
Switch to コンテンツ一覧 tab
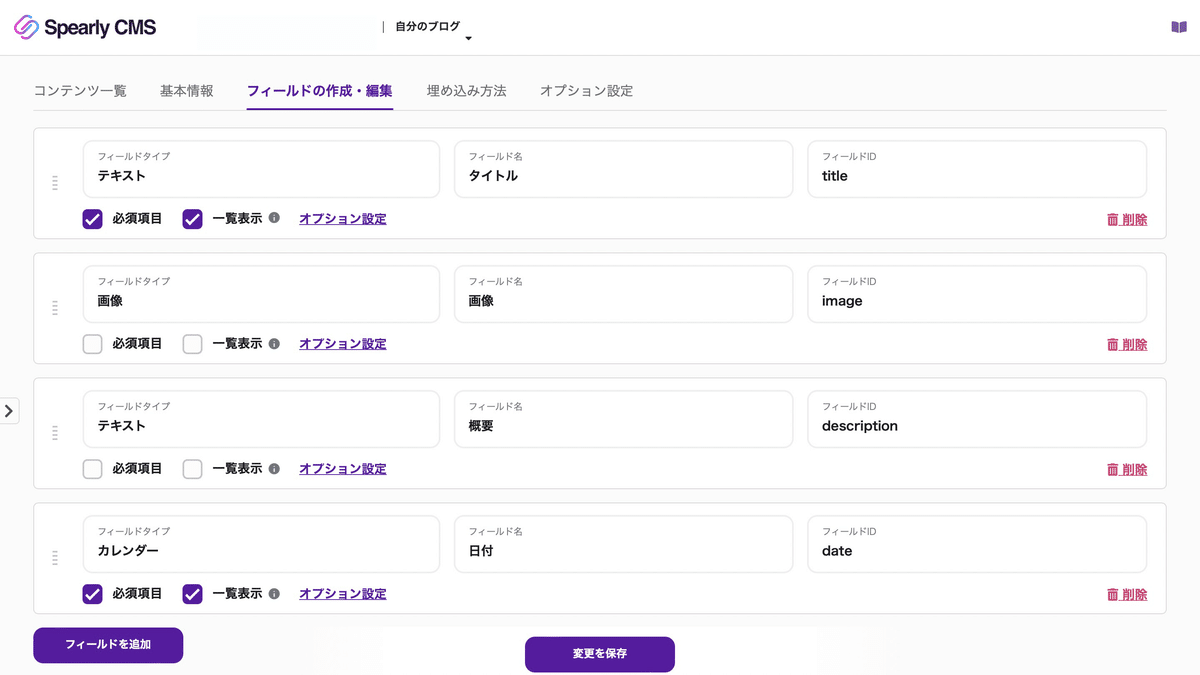[x=80, y=90]
